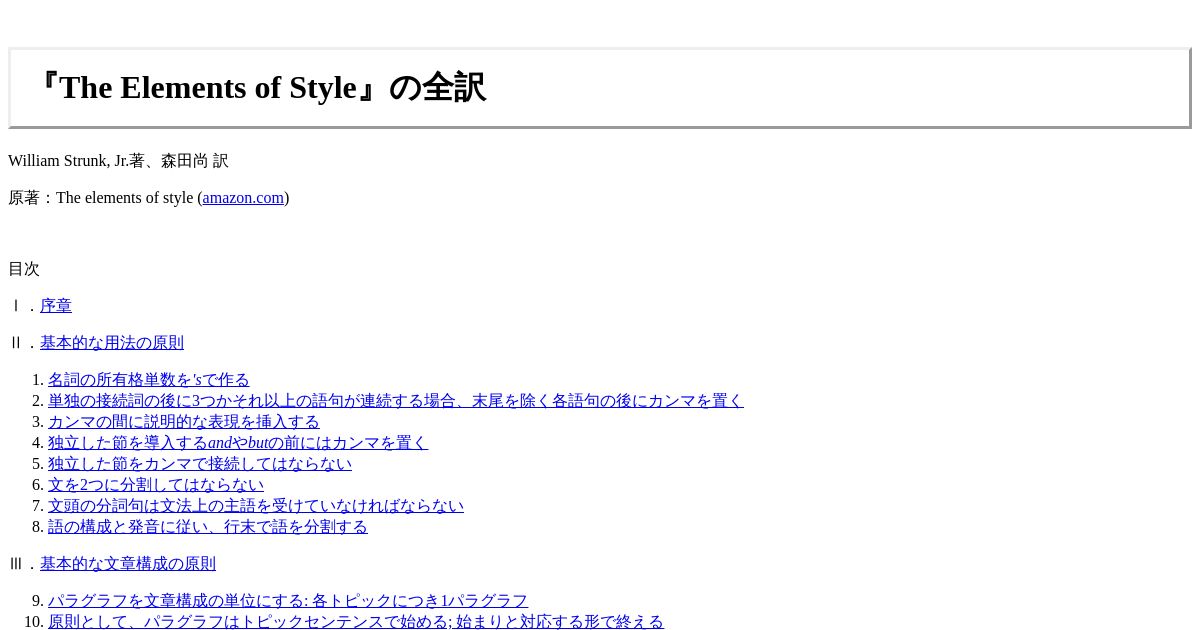Open the 序章 chapter link

tap(56, 306)
